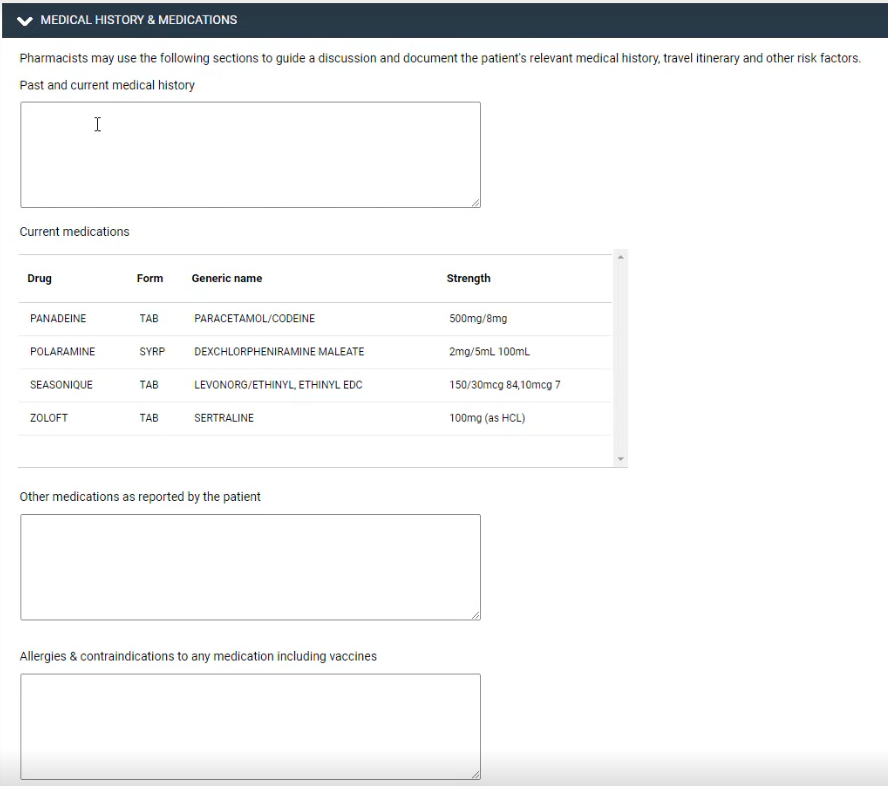Click the medical history textbox resize handle
Viewport: 888px width, 786px height.
[476, 203]
